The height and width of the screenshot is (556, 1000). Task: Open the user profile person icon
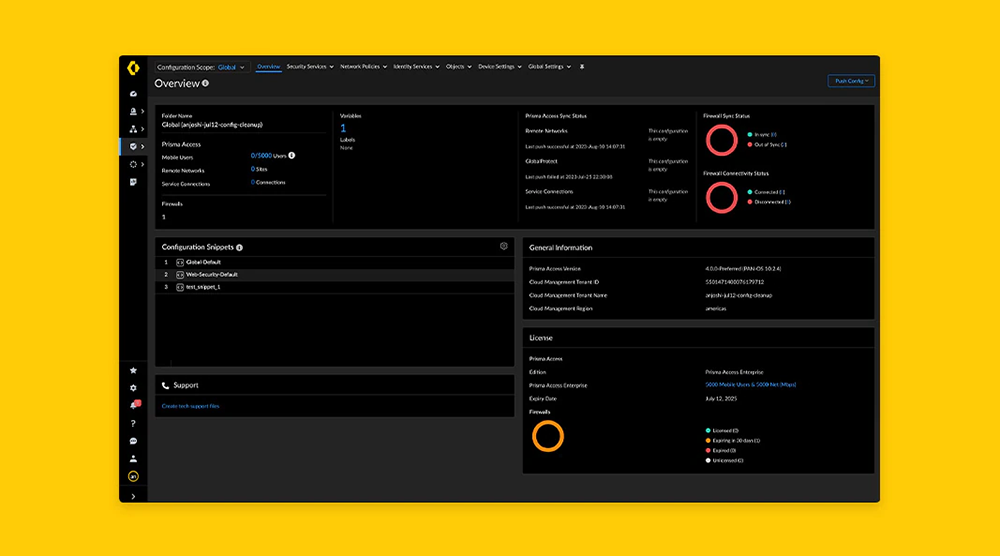pos(133,458)
